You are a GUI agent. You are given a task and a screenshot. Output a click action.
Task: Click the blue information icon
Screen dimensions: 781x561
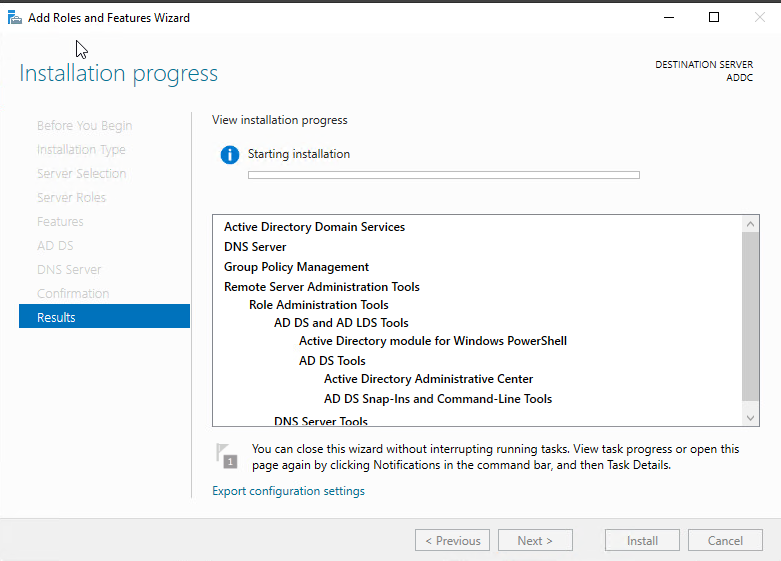pyautogui.click(x=230, y=155)
